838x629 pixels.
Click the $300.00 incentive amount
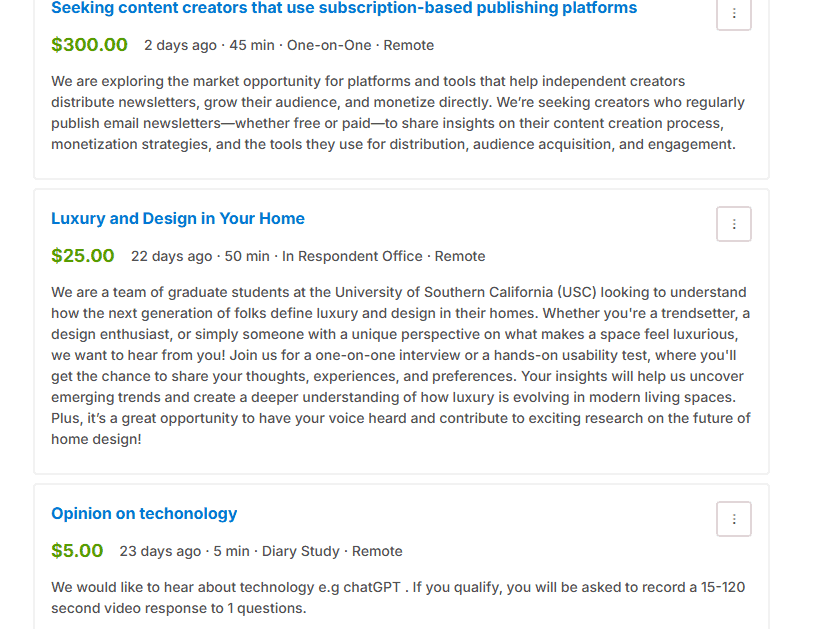pyautogui.click(x=89, y=45)
